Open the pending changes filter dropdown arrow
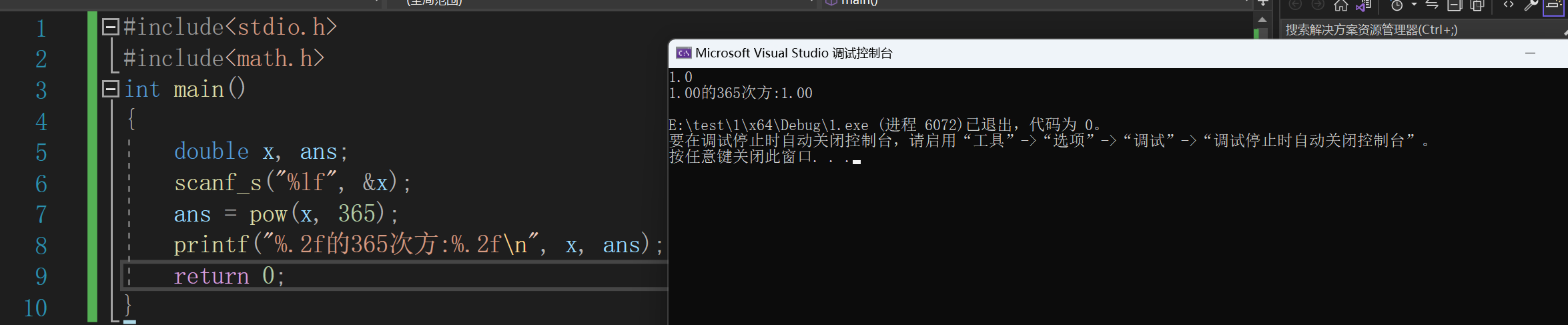Image resolution: width=1568 pixels, height=325 pixels. (x=1414, y=5)
